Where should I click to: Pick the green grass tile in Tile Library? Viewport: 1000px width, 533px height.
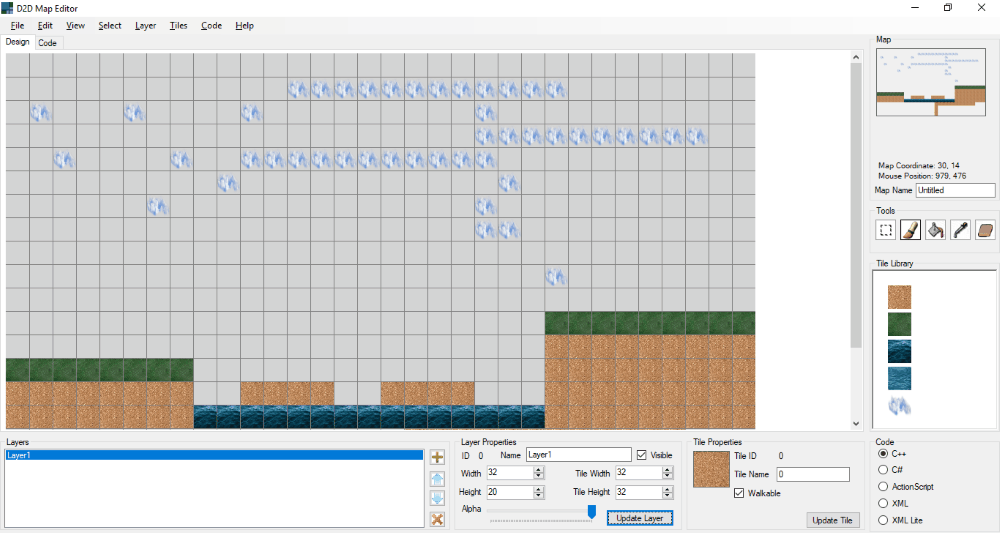899,324
